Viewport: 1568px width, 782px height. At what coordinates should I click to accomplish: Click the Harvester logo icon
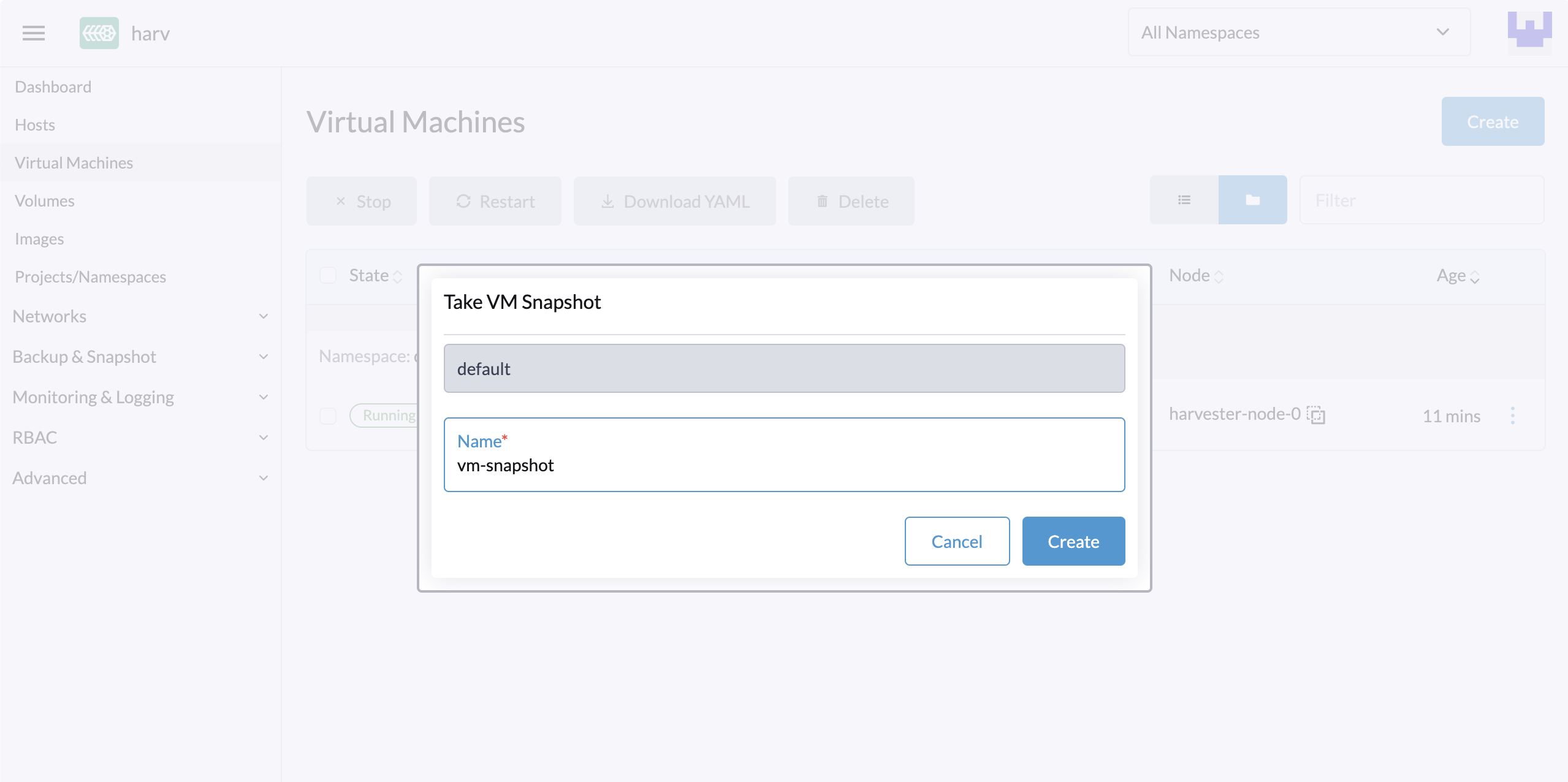click(99, 33)
